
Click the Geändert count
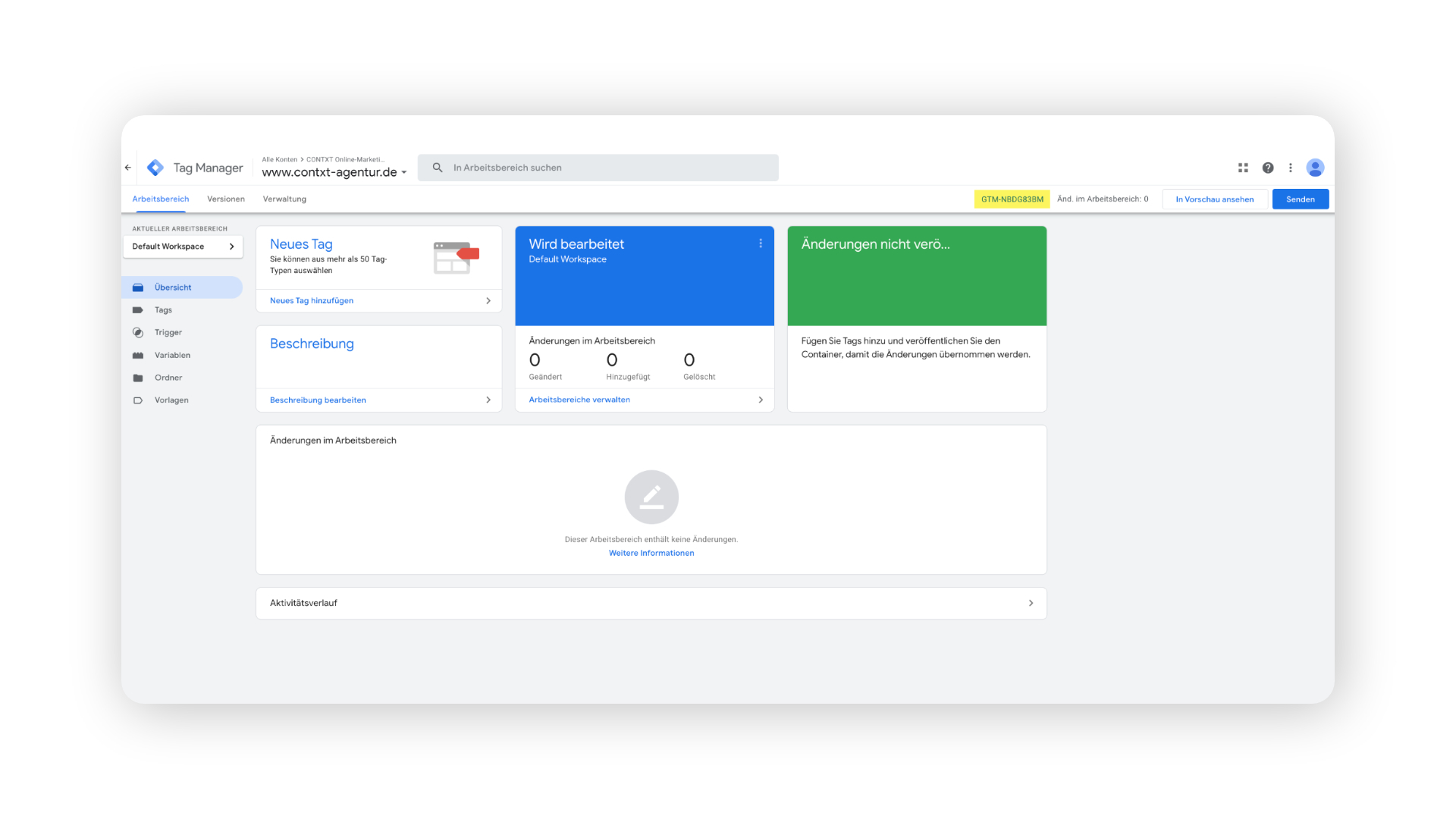pos(535,360)
